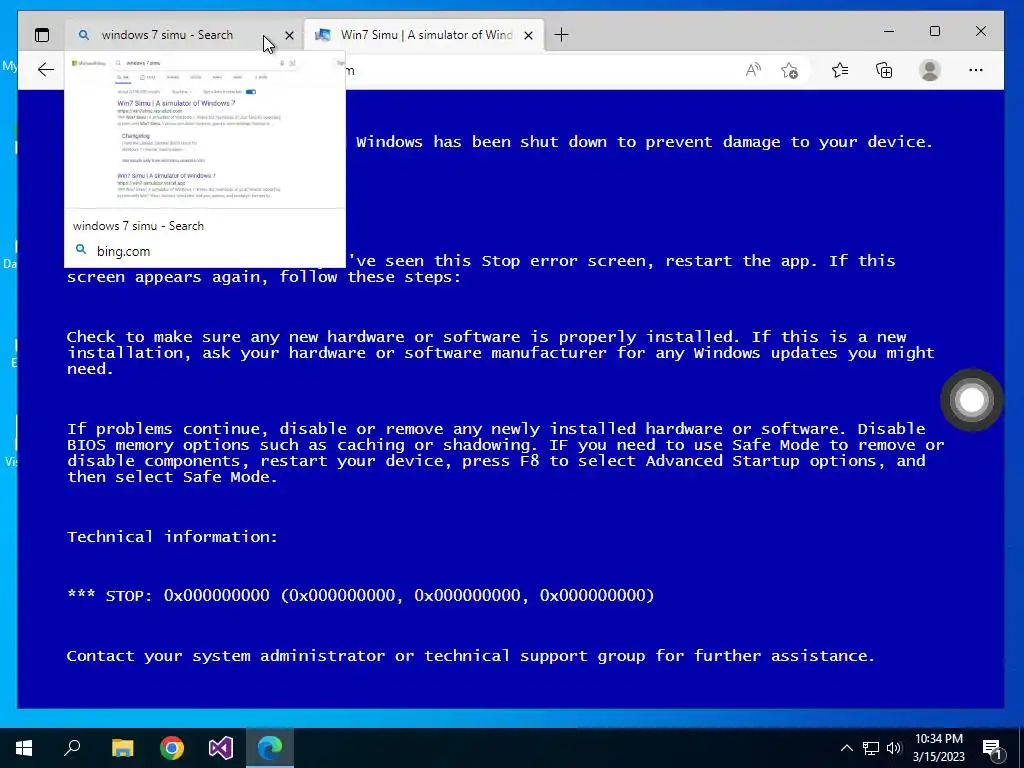Image resolution: width=1024 pixels, height=768 pixels.
Task: Open the volume control
Action: click(894, 748)
